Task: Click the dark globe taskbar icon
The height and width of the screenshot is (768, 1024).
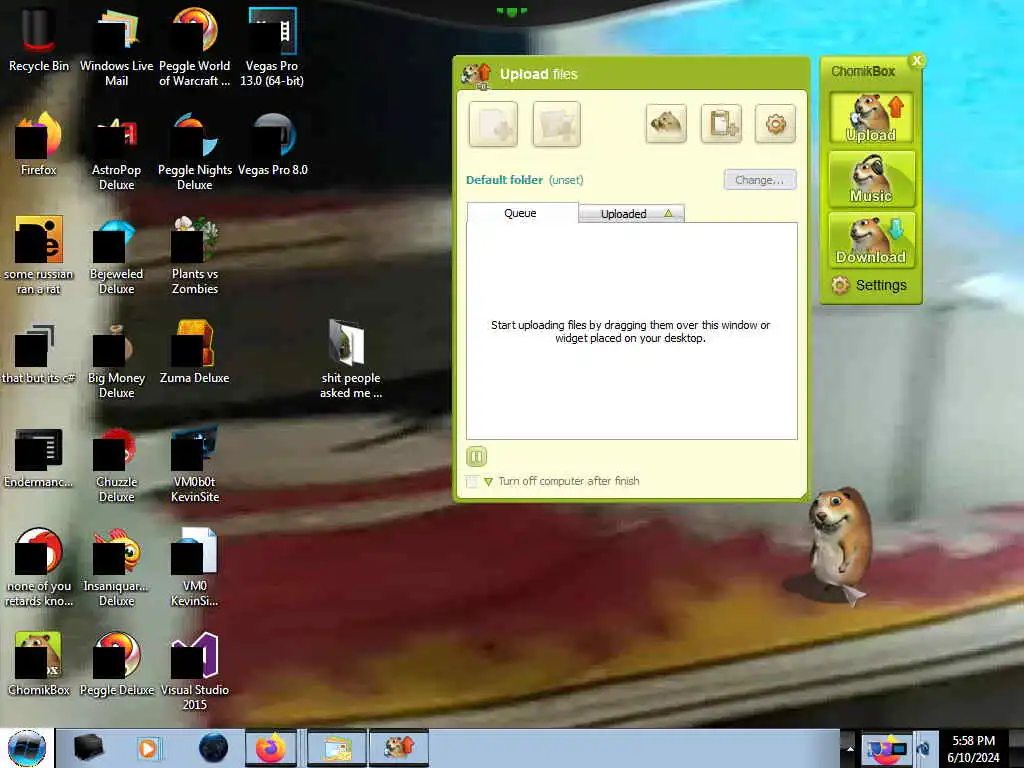Action: pyautogui.click(x=214, y=748)
